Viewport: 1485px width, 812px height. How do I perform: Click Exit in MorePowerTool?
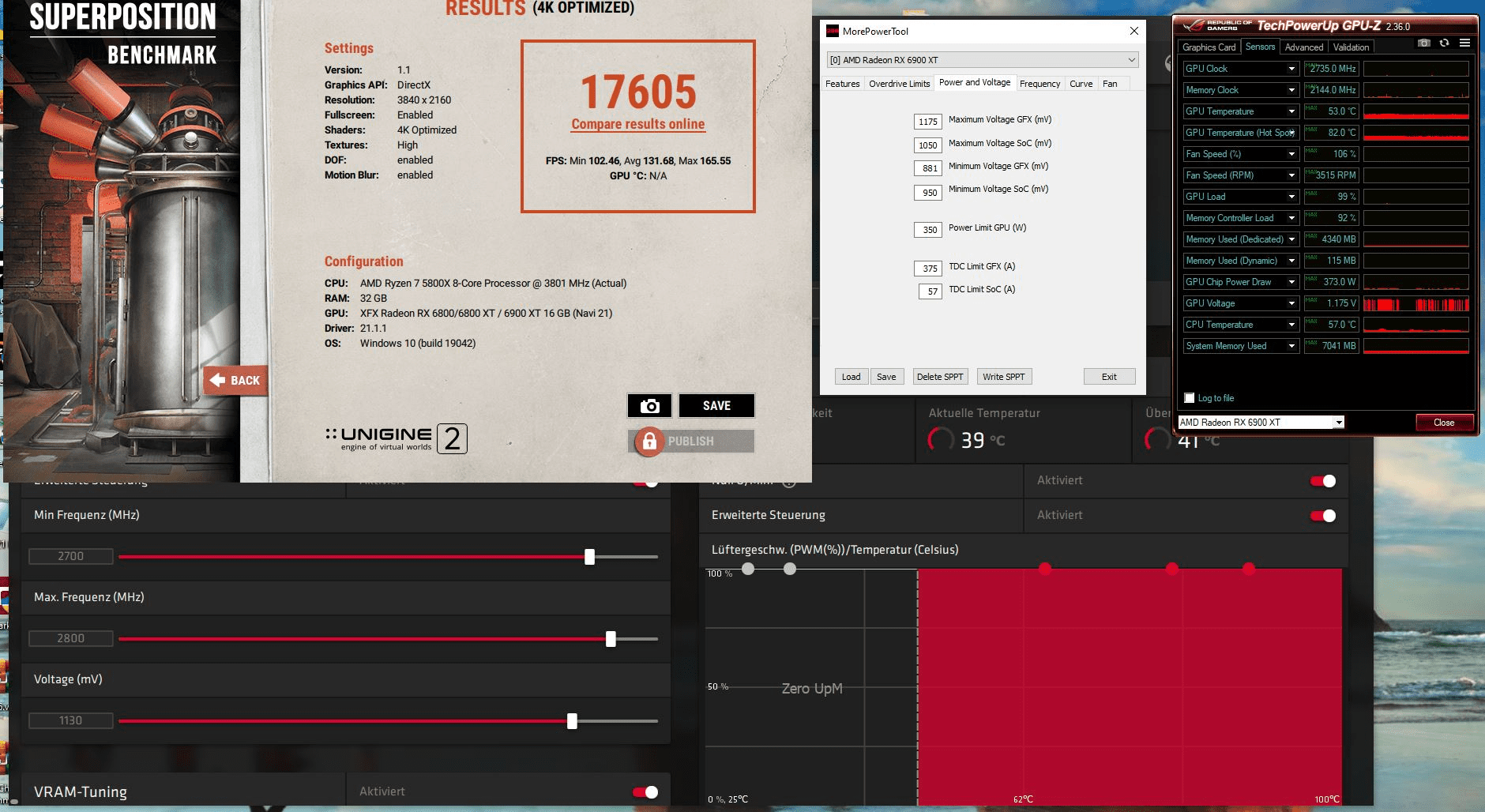point(1109,377)
